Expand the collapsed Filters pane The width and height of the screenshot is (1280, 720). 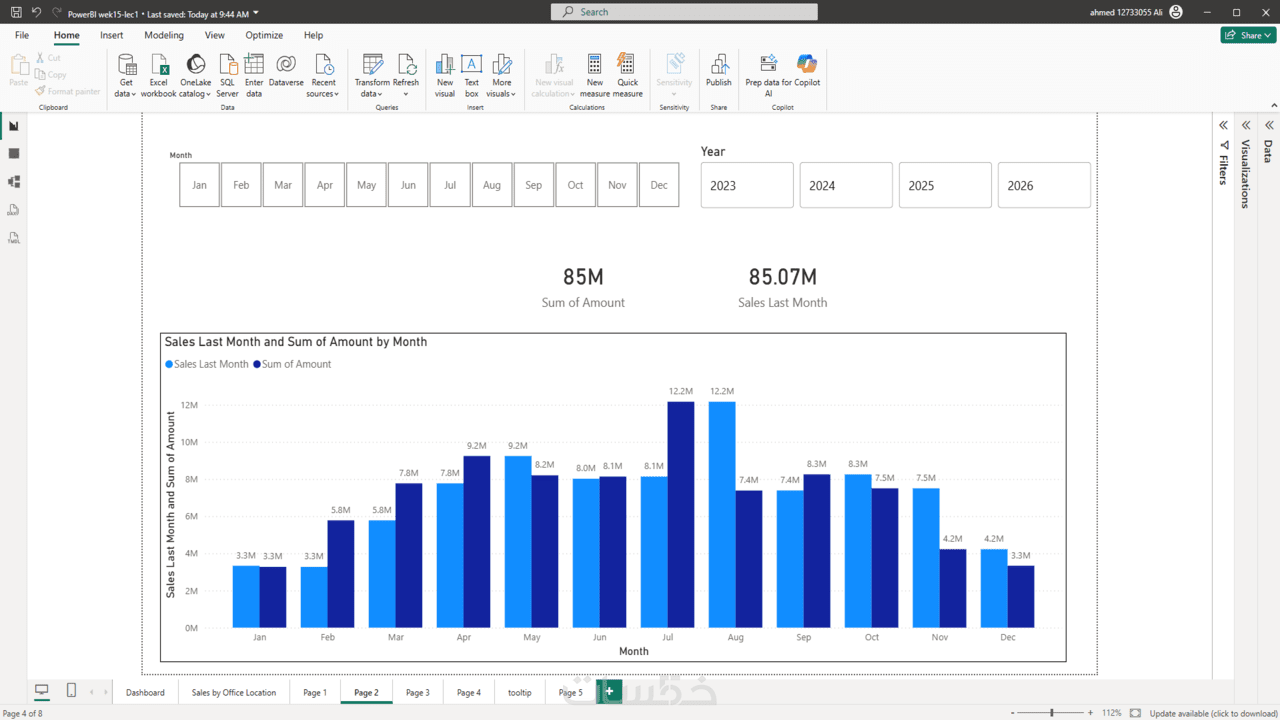(x=1223, y=126)
